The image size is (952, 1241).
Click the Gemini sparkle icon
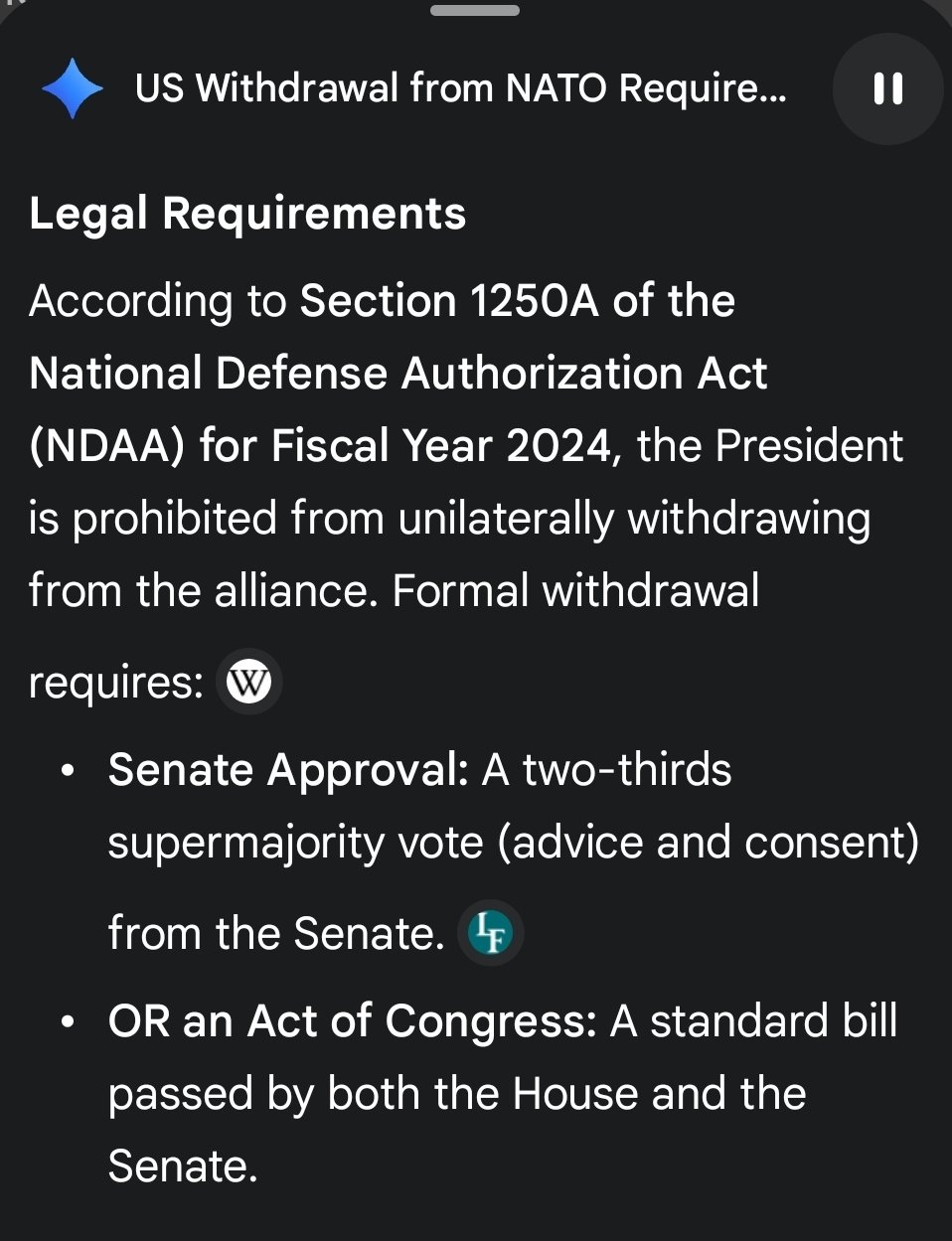(x=72, y=88)
